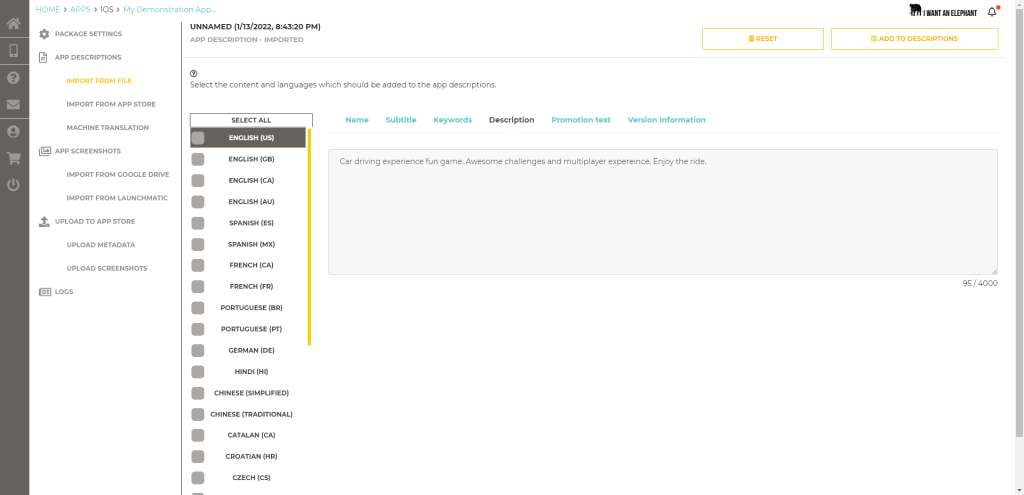Open the help question mark sidebar icon
Image resolution: width=1024 pixels, height=495 pixels.
14,78
